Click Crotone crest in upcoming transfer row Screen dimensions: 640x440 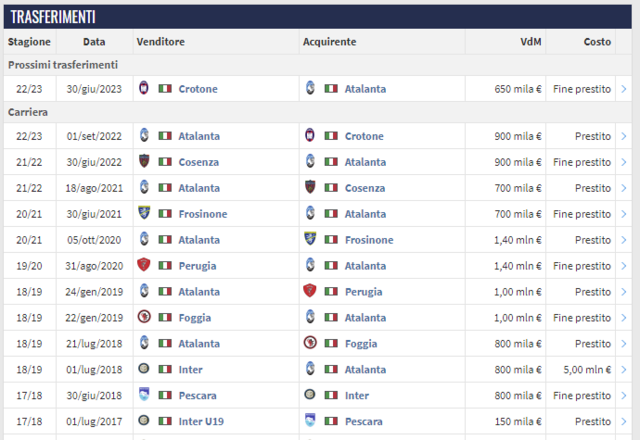coord(144,88)
